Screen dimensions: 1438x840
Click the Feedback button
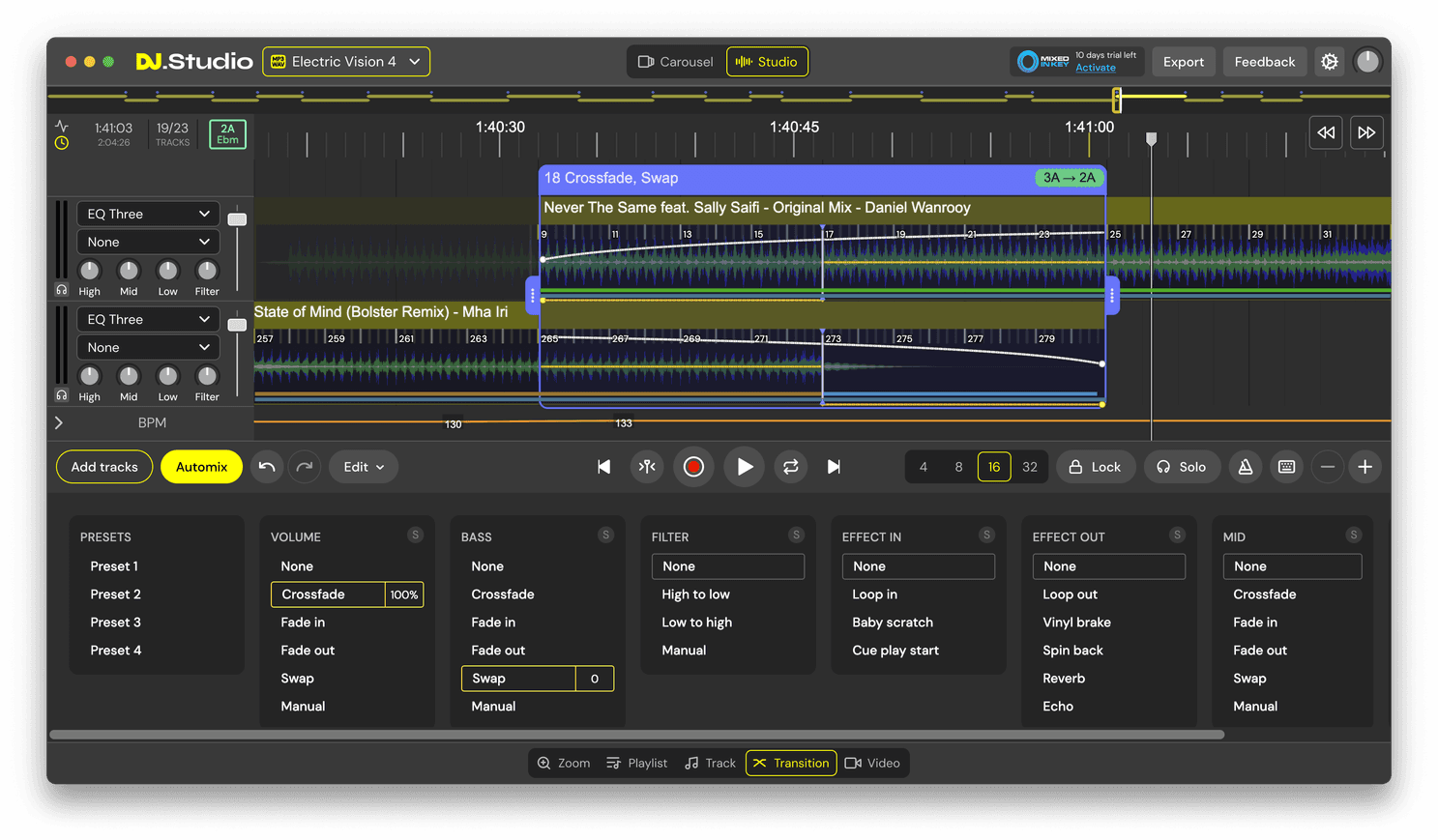point(1265,62)
